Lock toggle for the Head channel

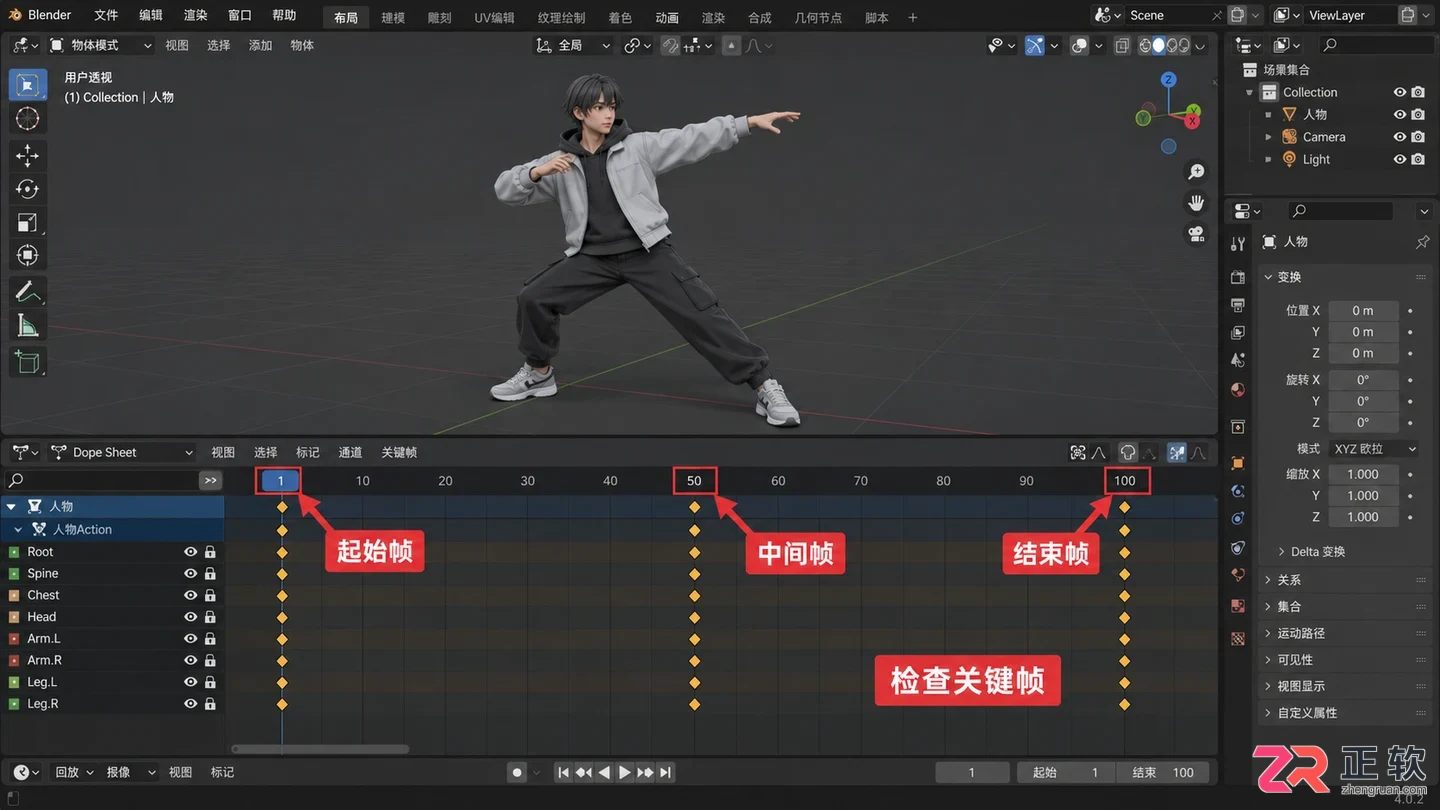click(210, 617)
